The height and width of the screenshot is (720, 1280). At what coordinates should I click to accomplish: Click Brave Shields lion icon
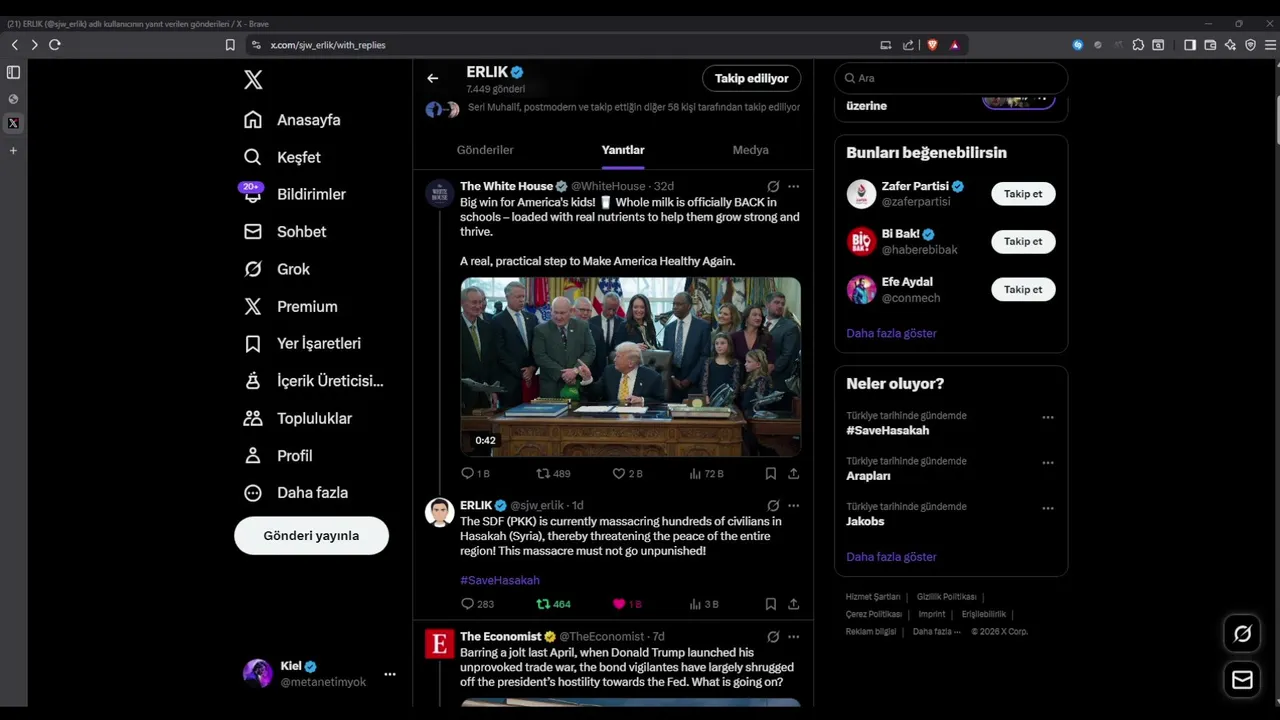[932, 45]
